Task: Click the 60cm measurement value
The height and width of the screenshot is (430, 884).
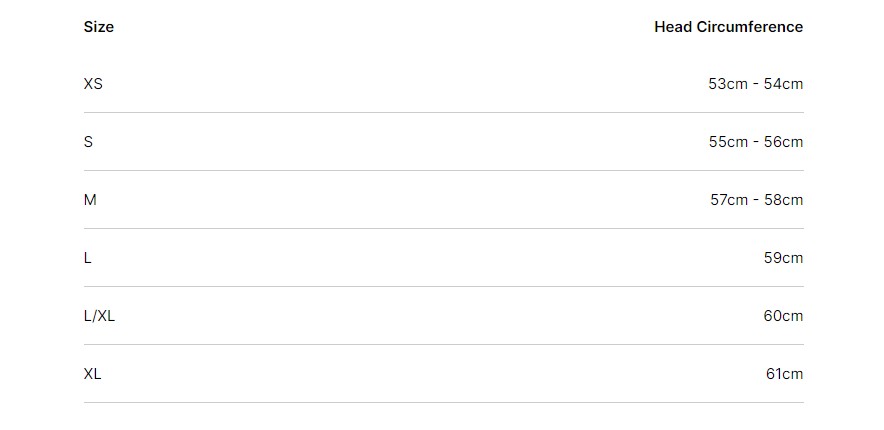Action: point(784,316)
